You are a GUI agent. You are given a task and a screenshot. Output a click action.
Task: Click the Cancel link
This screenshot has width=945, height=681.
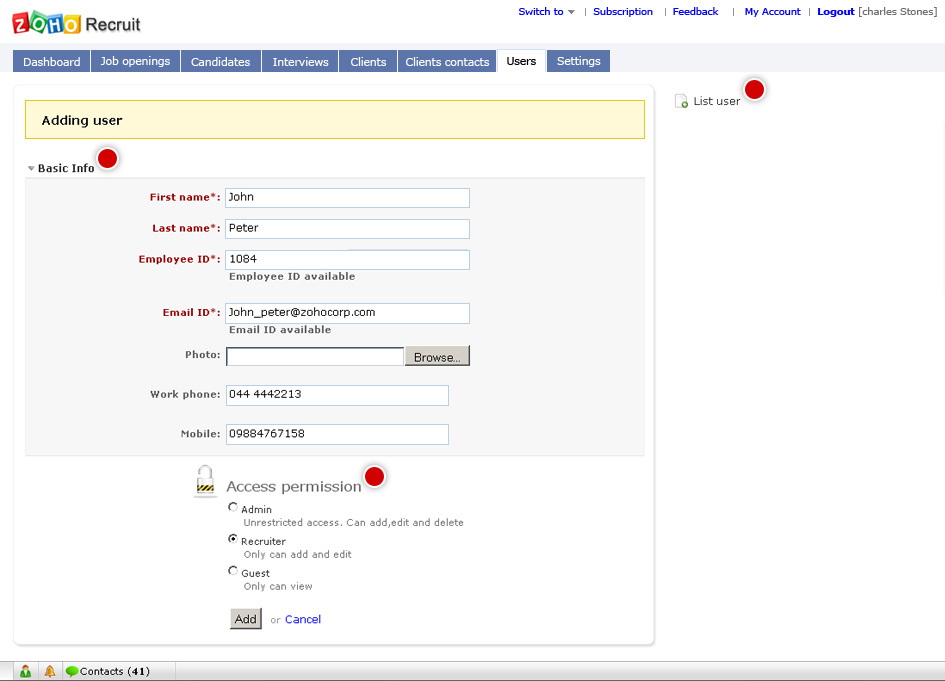pos(303,619)
